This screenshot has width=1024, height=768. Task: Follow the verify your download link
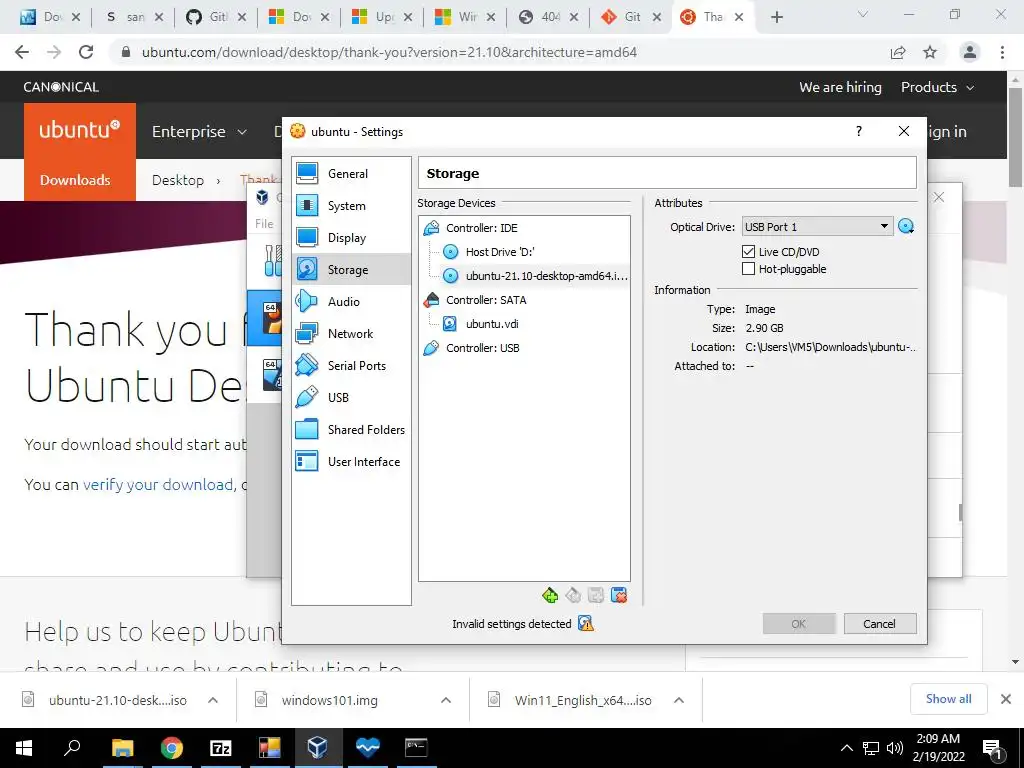click(157, 485)
